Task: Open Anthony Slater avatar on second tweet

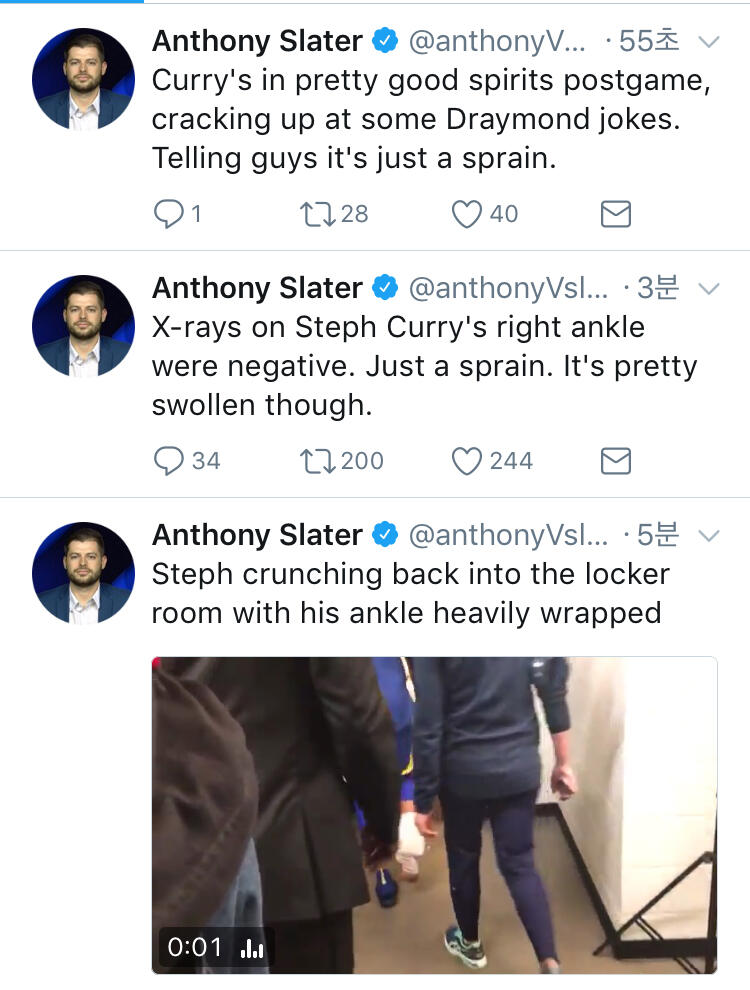Action: coord(83,326)
